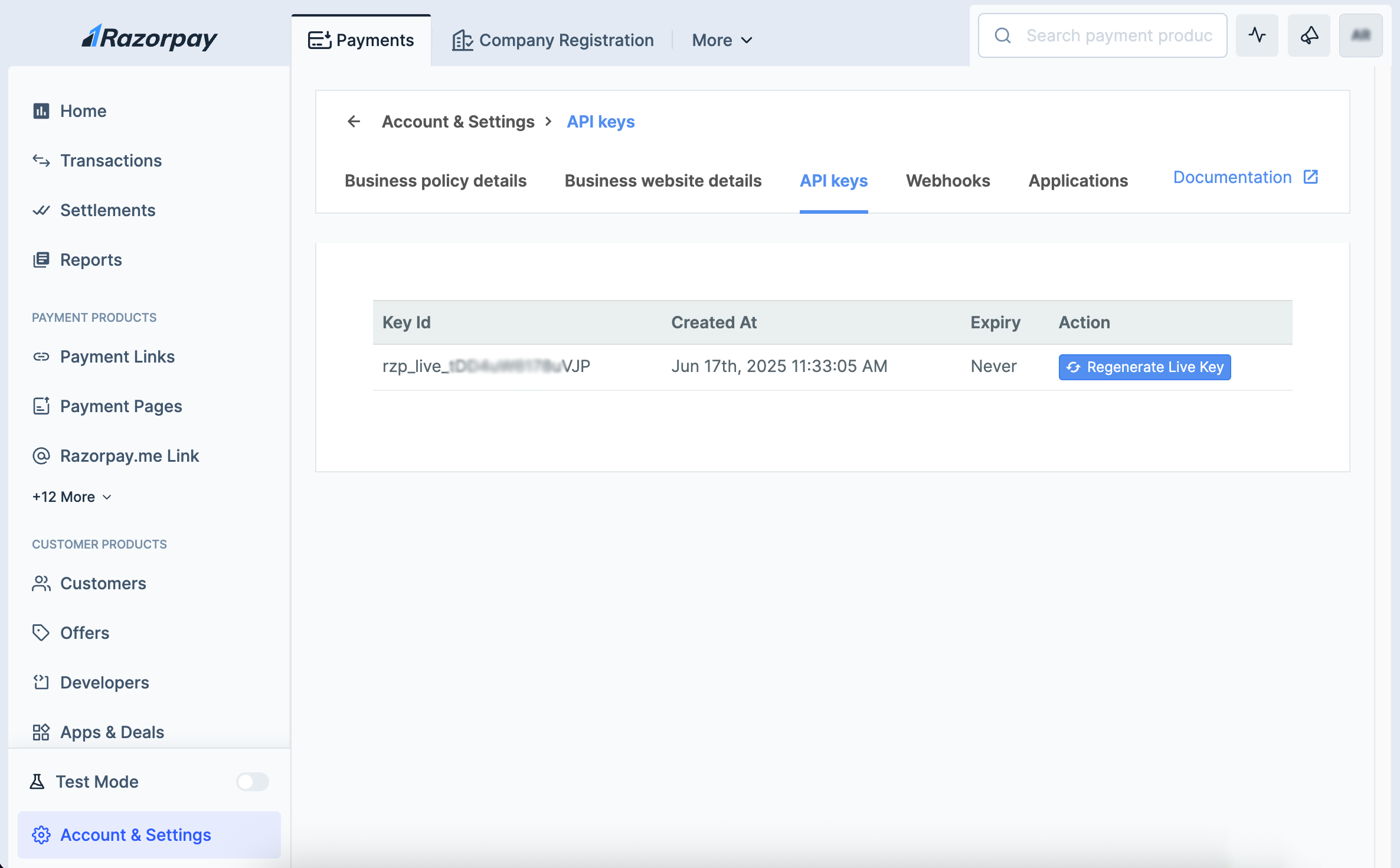Expand the +12 More products list
The width and height of the screenshot is (1400, 868).
click(72, 497)
